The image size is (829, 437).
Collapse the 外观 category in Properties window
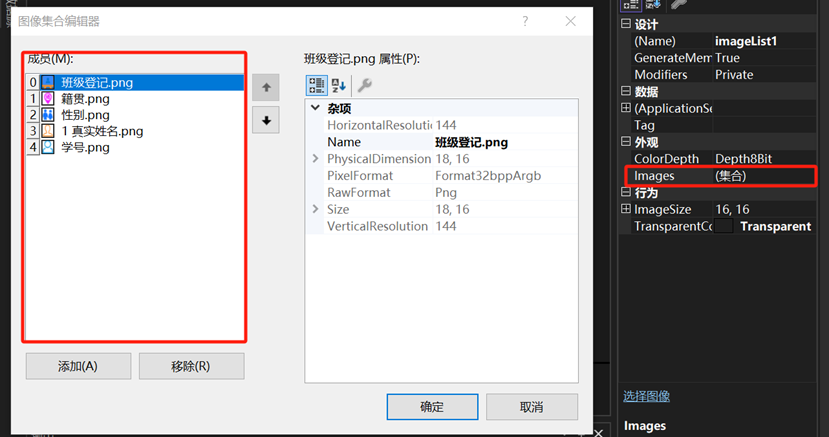click(x=626, y=142)
